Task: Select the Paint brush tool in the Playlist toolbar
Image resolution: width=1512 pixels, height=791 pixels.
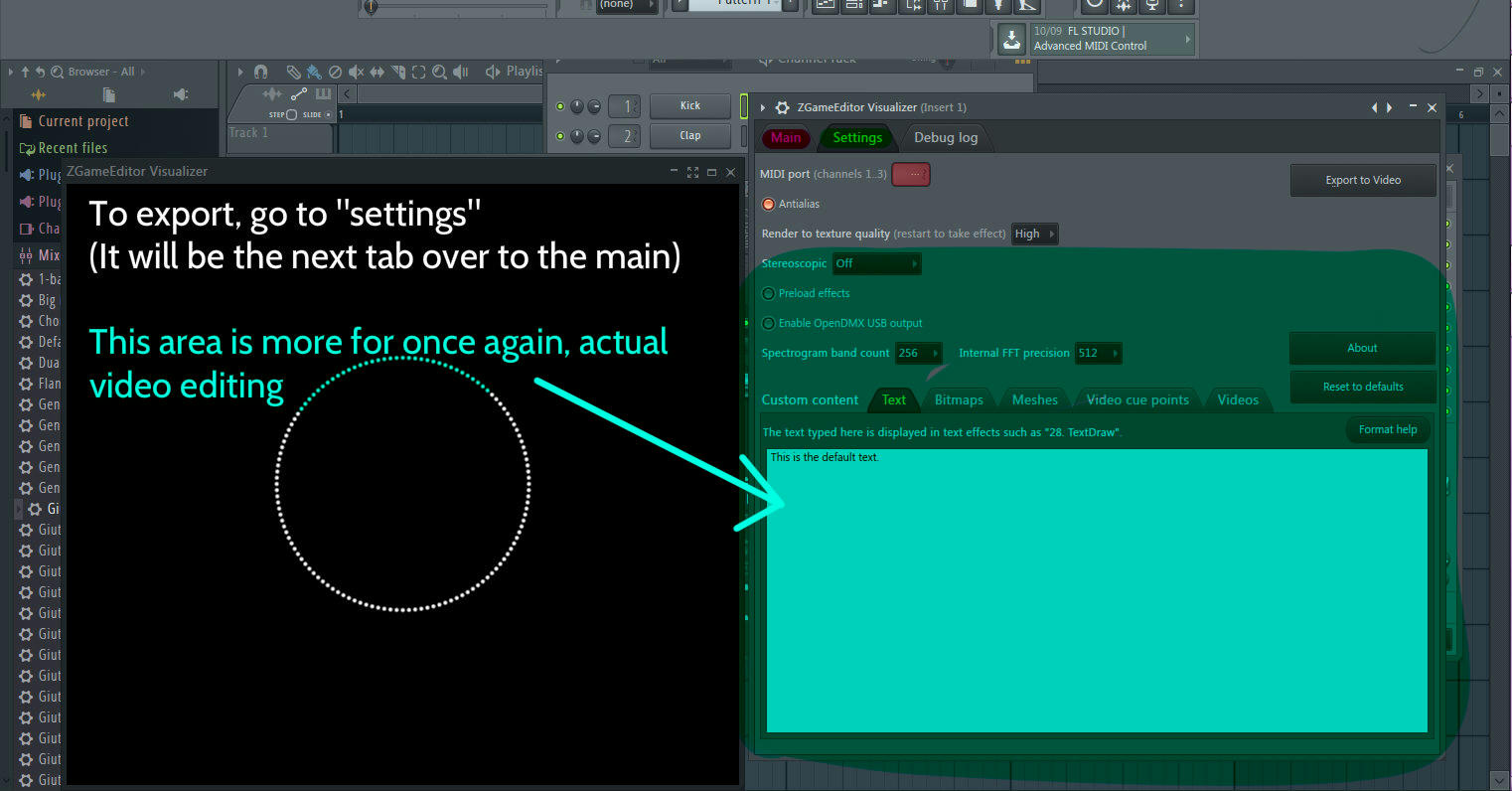Action: (x=314, y=72)
